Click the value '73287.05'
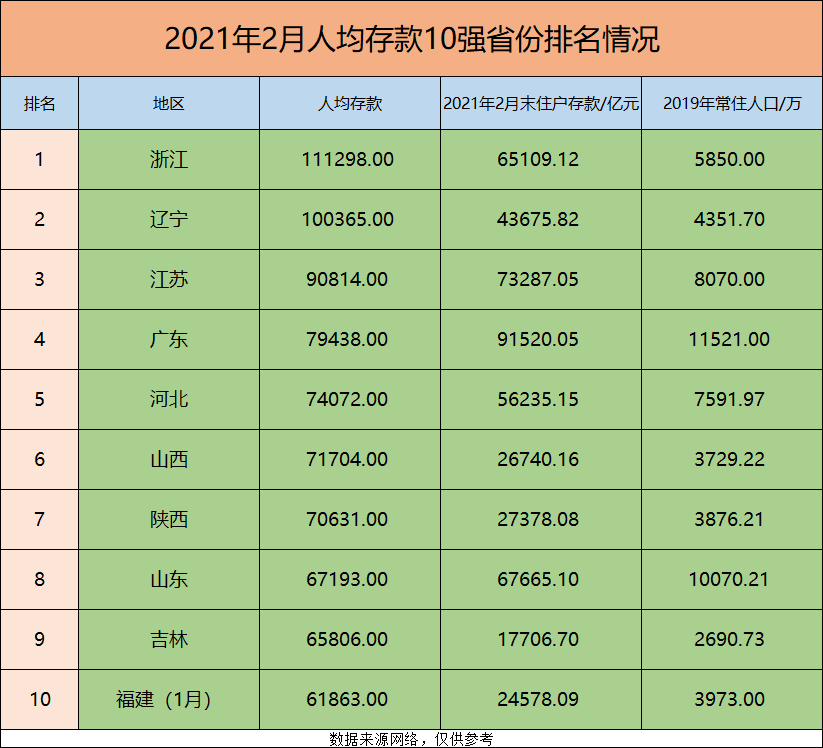This screenshot has width=823, height=748. [x=538, y=279]
